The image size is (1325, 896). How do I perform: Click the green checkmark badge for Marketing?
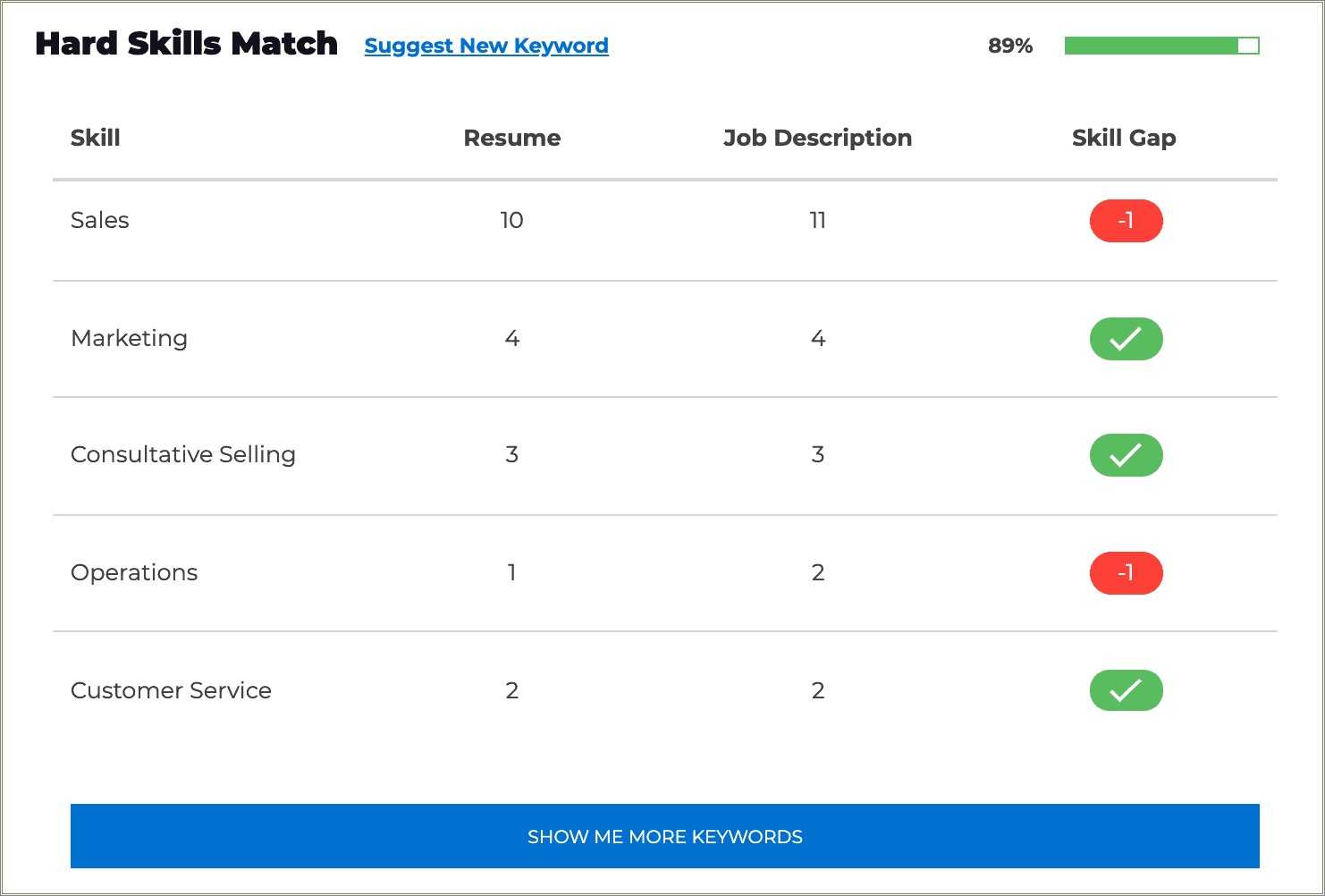pos(1126,339)
